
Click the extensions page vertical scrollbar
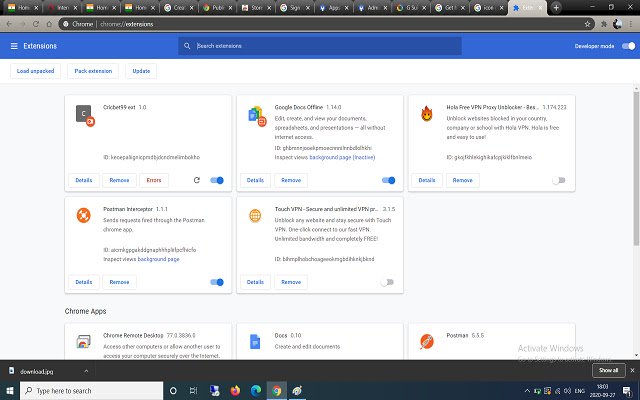coord(636,168)
